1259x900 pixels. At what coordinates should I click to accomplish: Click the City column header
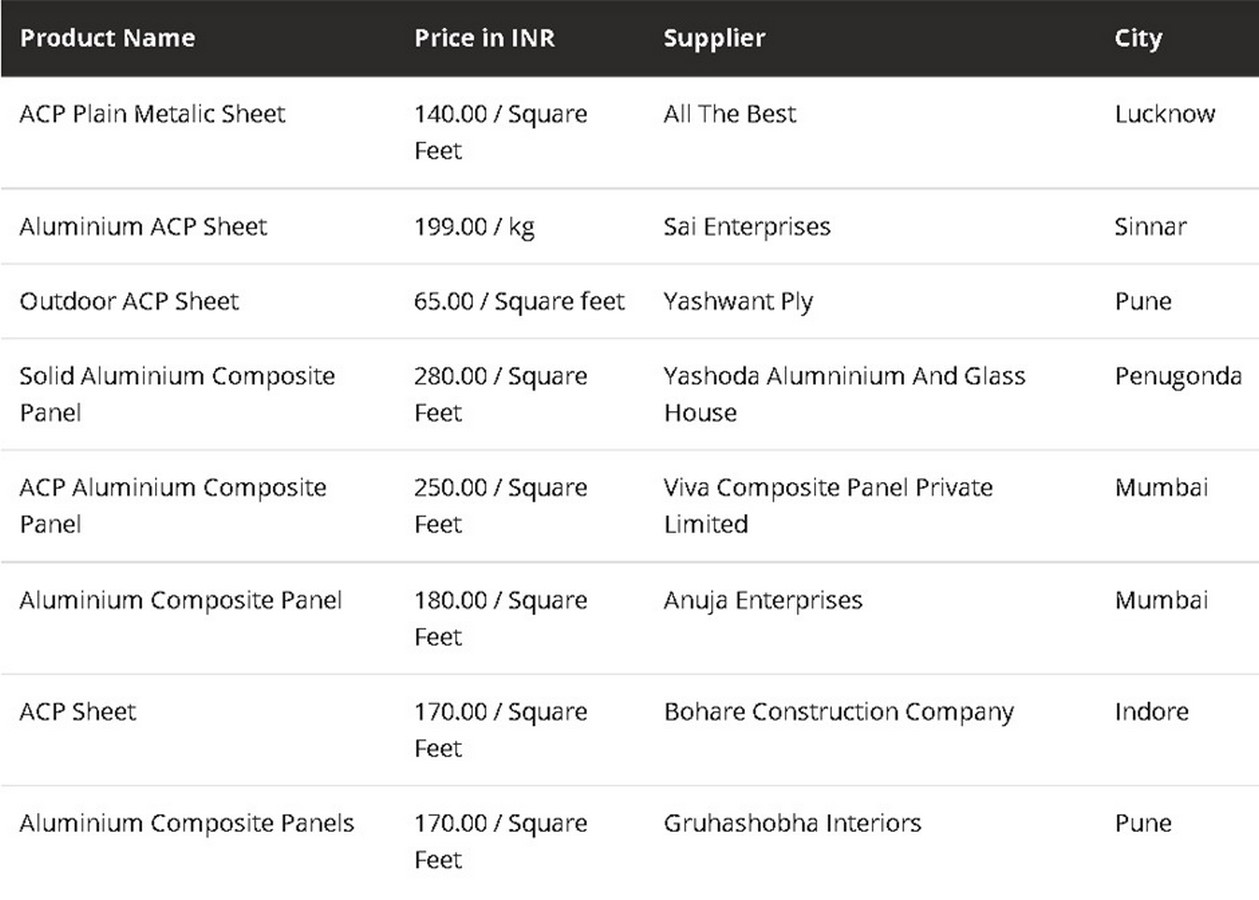tap(1138, 38)
